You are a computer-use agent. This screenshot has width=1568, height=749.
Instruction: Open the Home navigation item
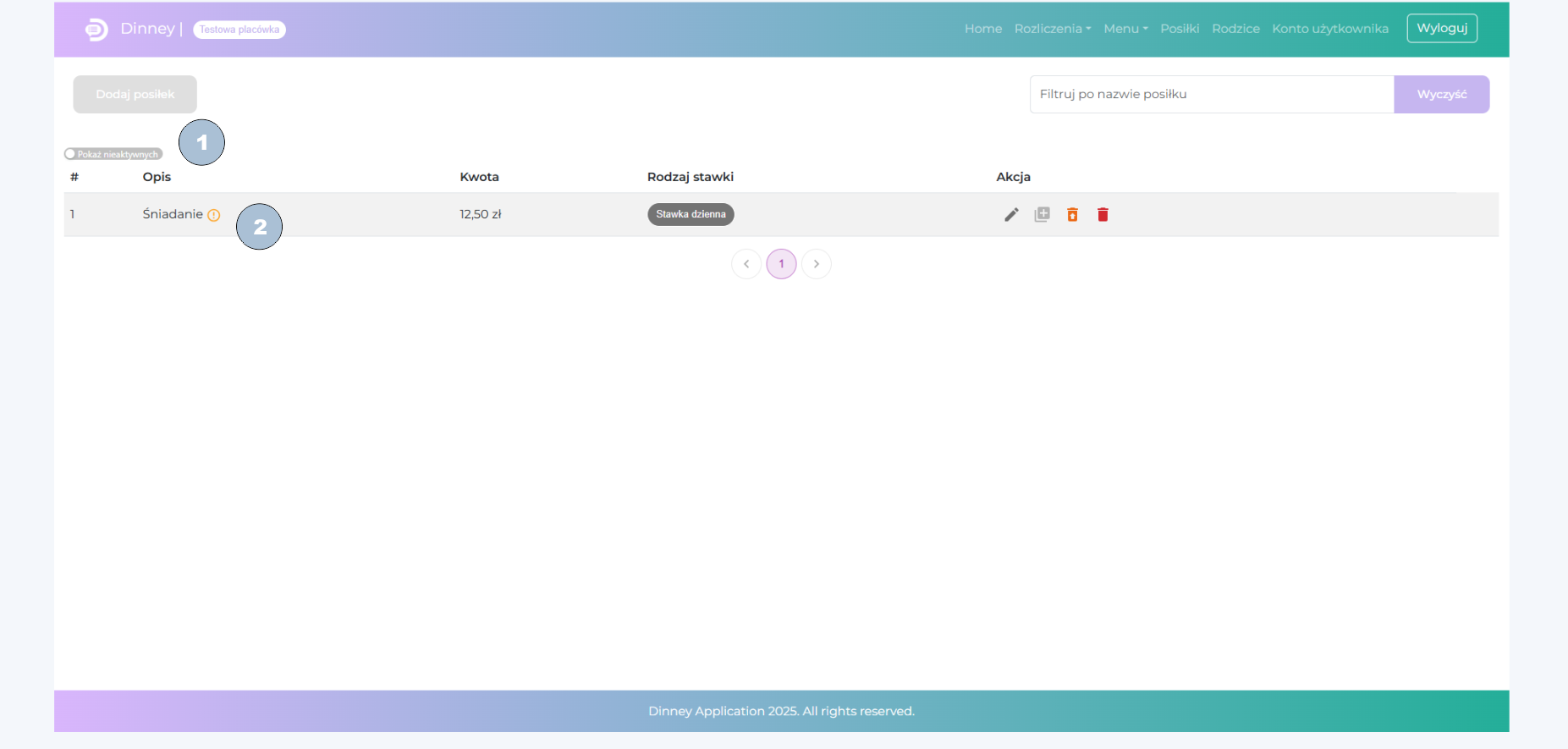(x=982, y=29)
